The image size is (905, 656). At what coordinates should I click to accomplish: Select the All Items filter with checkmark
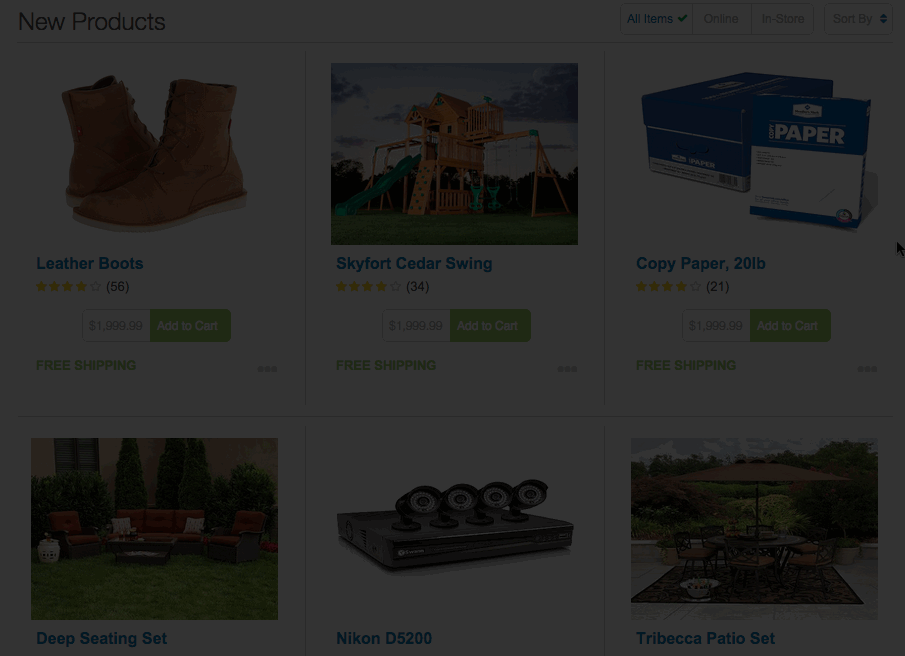[x=656, y=19]
